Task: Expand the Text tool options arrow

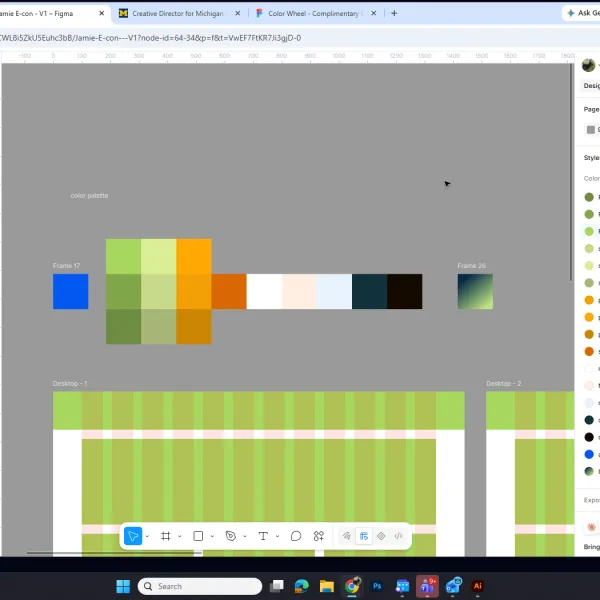Action: (x=277, y=536)
